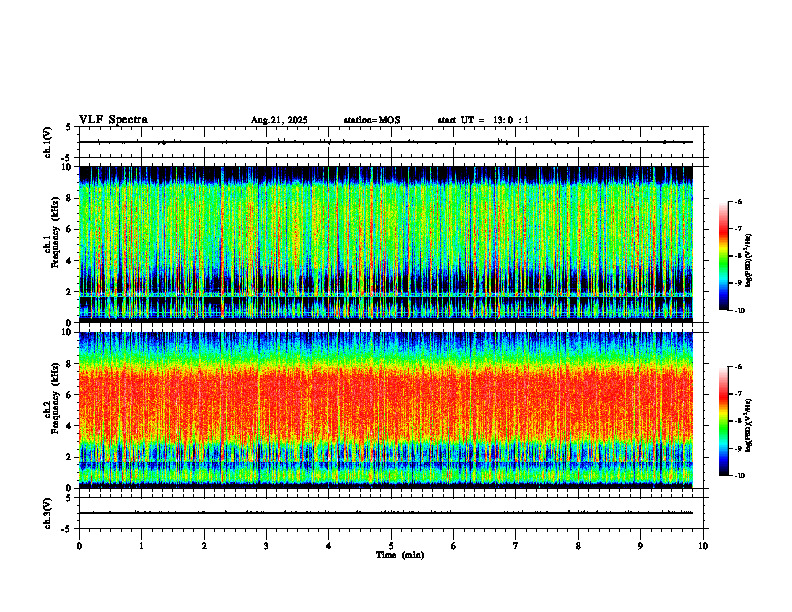
Task: Click the "-5" volt tick on ch.1(V) axis
Action: tap(66, 158)
